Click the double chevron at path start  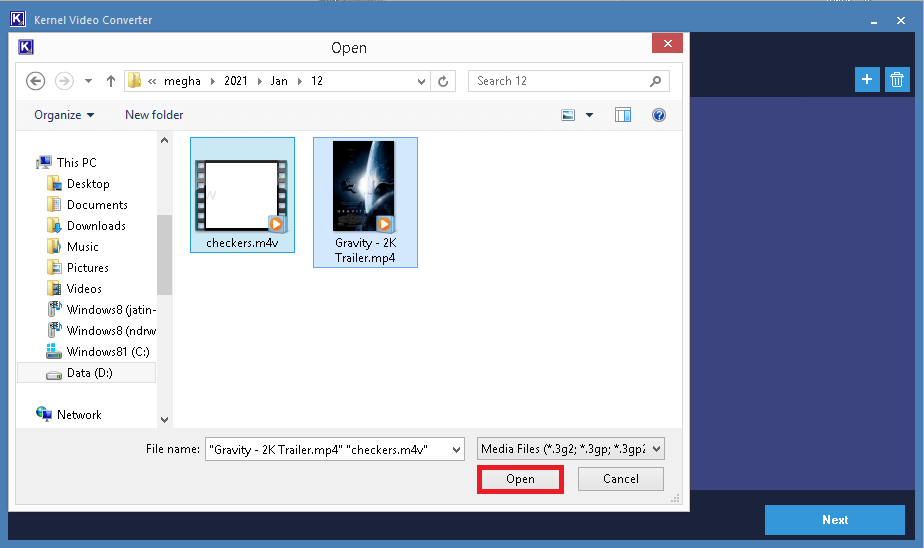tap(152, 81)
